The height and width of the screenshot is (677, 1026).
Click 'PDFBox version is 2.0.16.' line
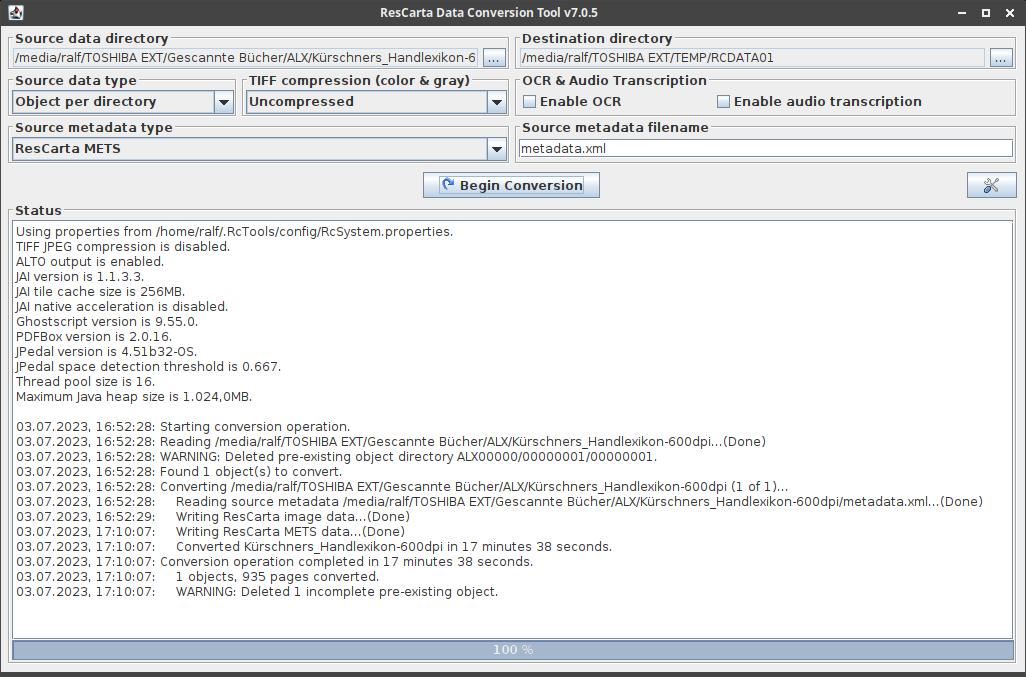coord(94,336)
